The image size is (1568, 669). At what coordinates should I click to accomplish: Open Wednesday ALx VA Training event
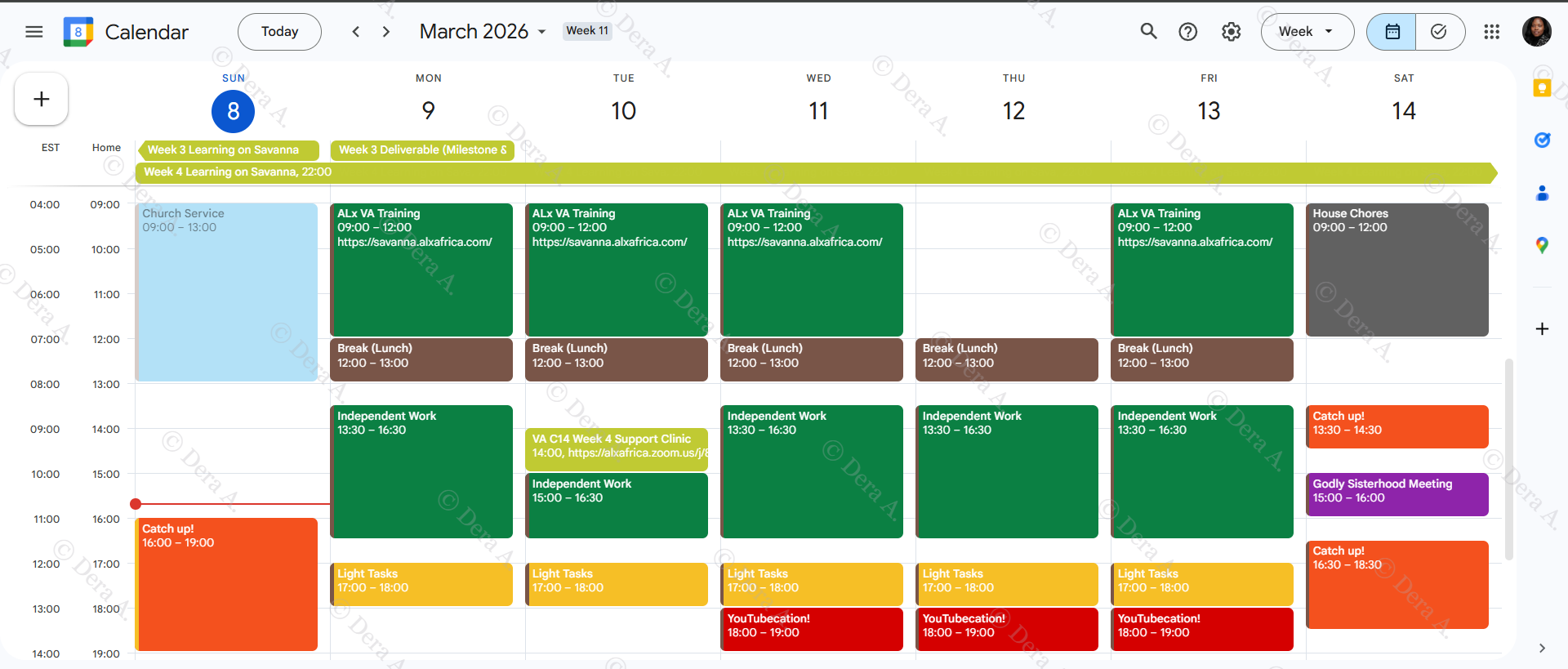point(812,270)
